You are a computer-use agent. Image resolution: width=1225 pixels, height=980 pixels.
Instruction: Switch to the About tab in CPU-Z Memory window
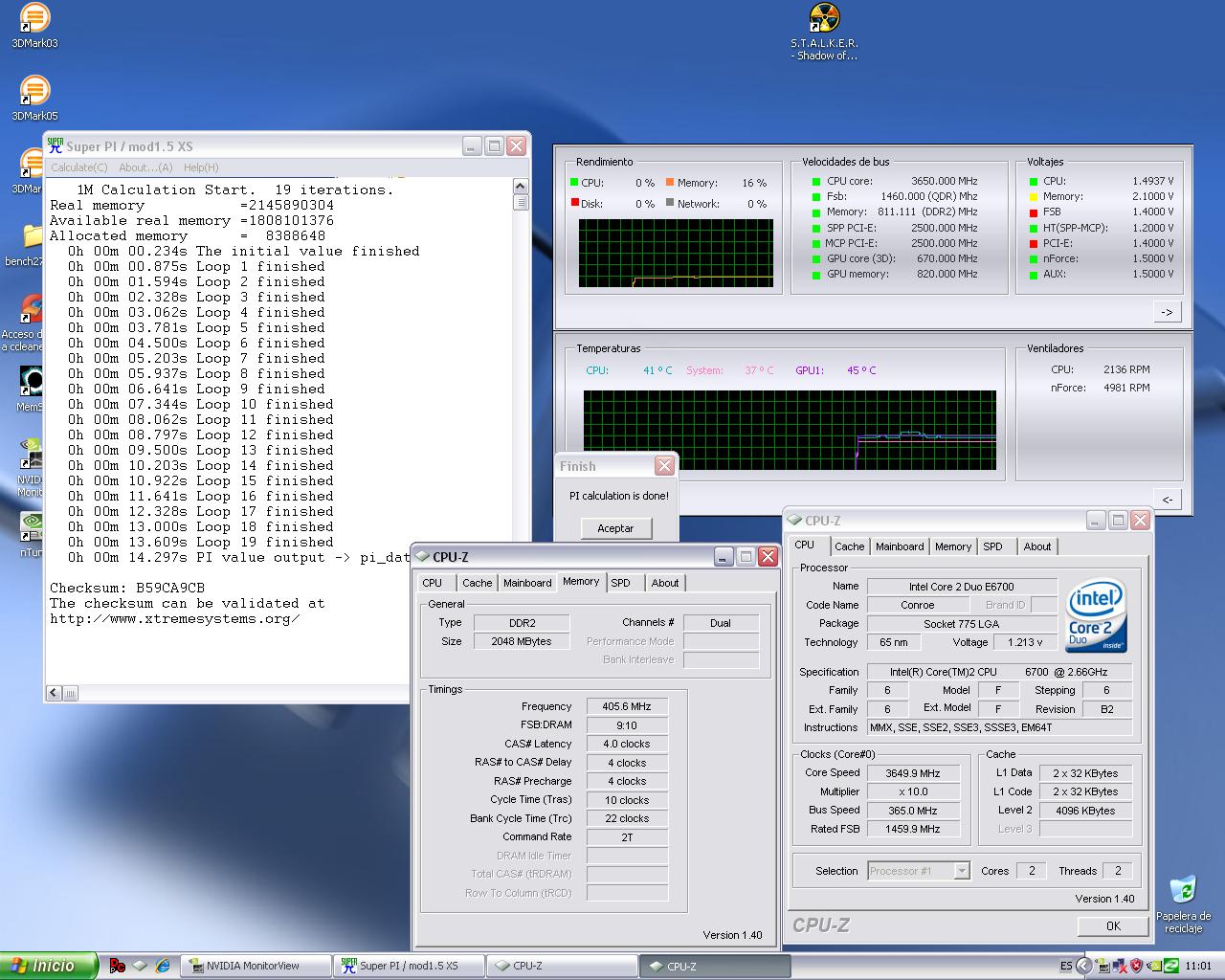[x=665, y=583]
